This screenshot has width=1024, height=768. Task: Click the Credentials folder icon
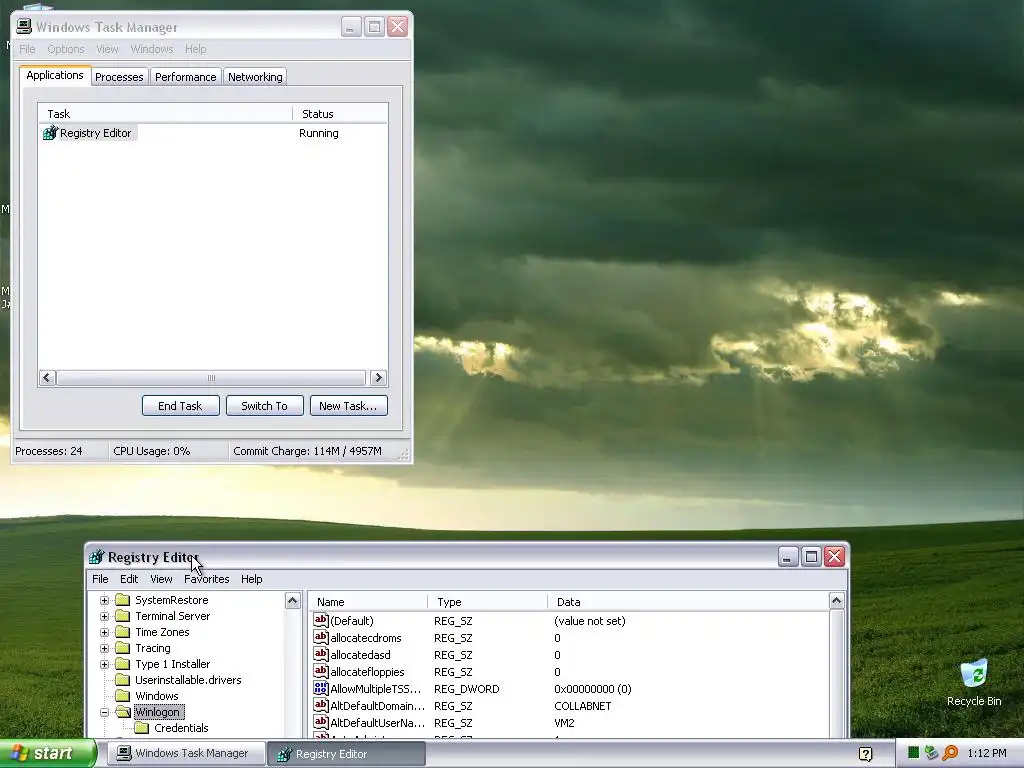point(142,728)
